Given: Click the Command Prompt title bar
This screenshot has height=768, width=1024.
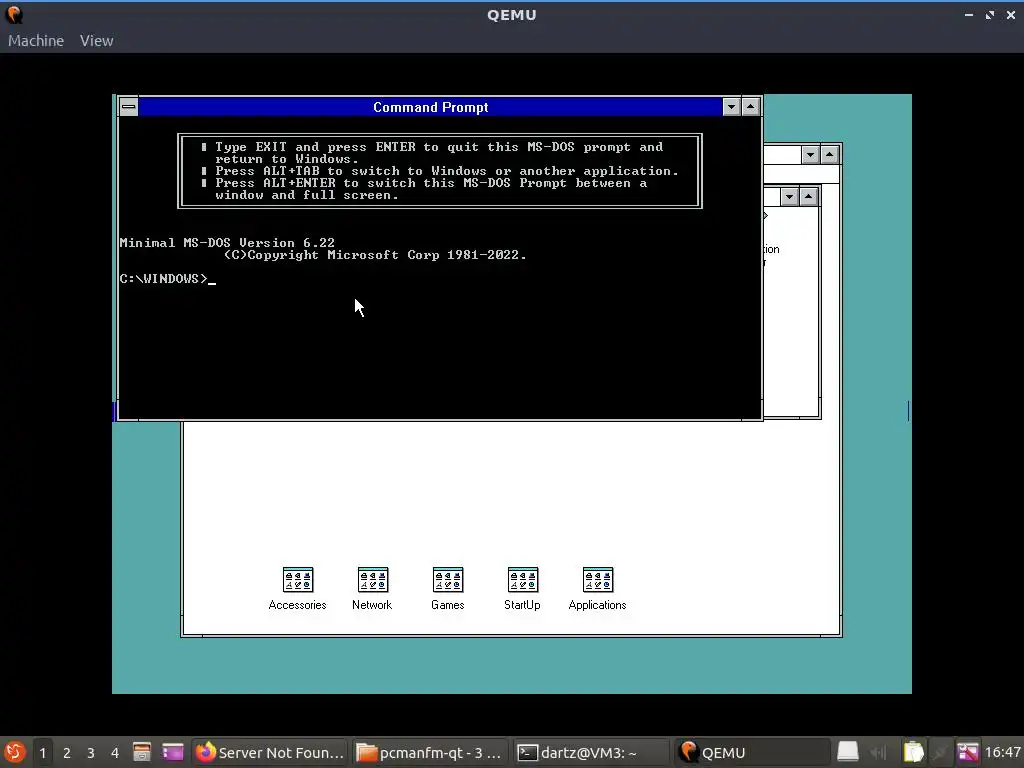Looking at the screenshot, I should 430,107.
